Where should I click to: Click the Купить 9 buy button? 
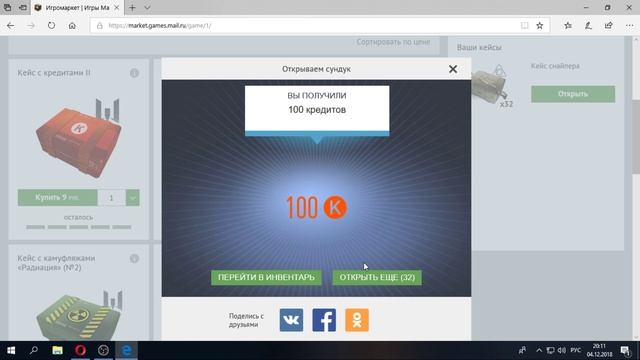(x=58, y=198)
